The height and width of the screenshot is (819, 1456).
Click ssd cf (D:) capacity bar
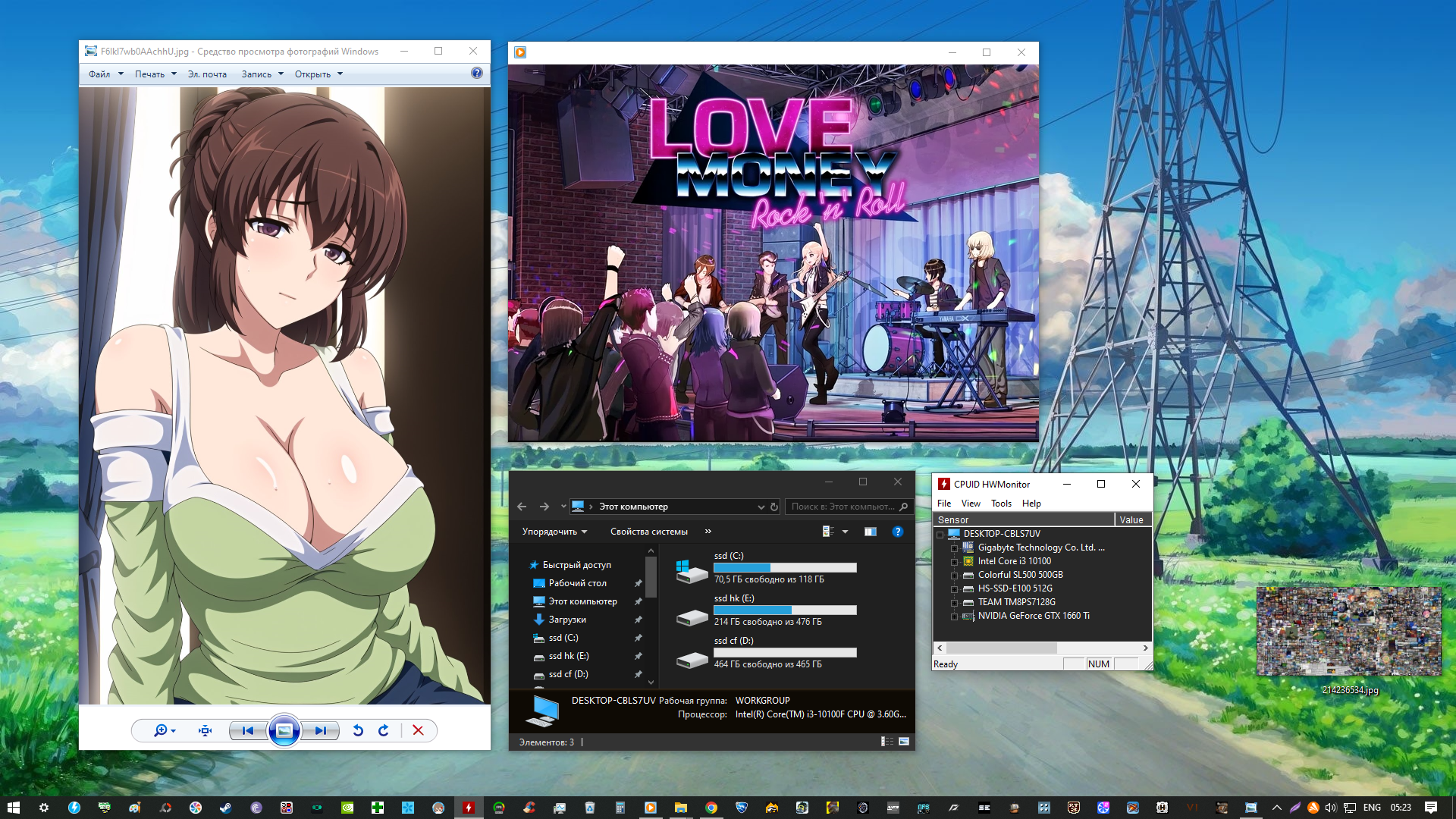pyautogui.click(x=785, y=652)
